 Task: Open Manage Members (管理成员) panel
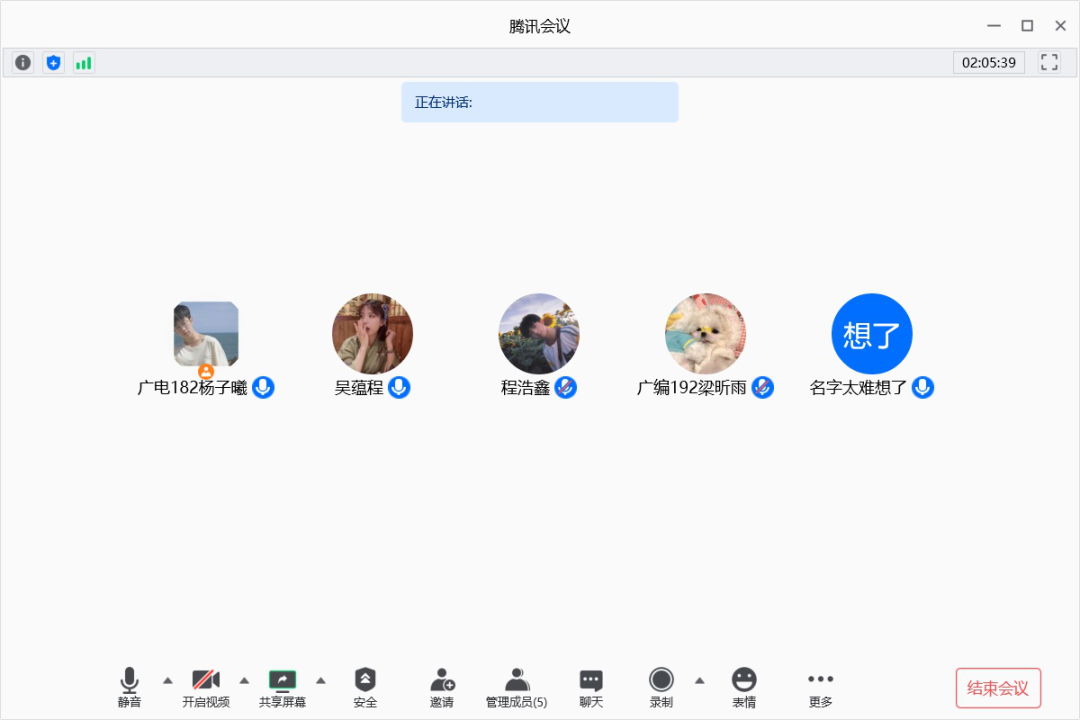click(516, 687)
